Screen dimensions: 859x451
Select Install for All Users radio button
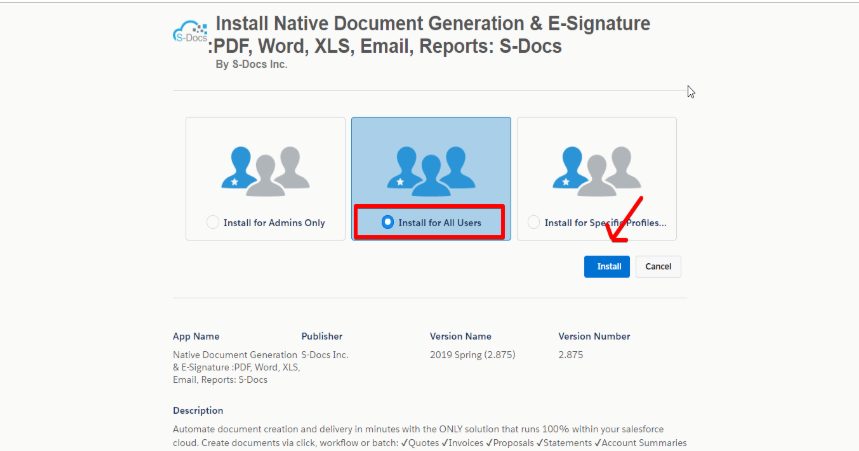click(x=387, y=222)
